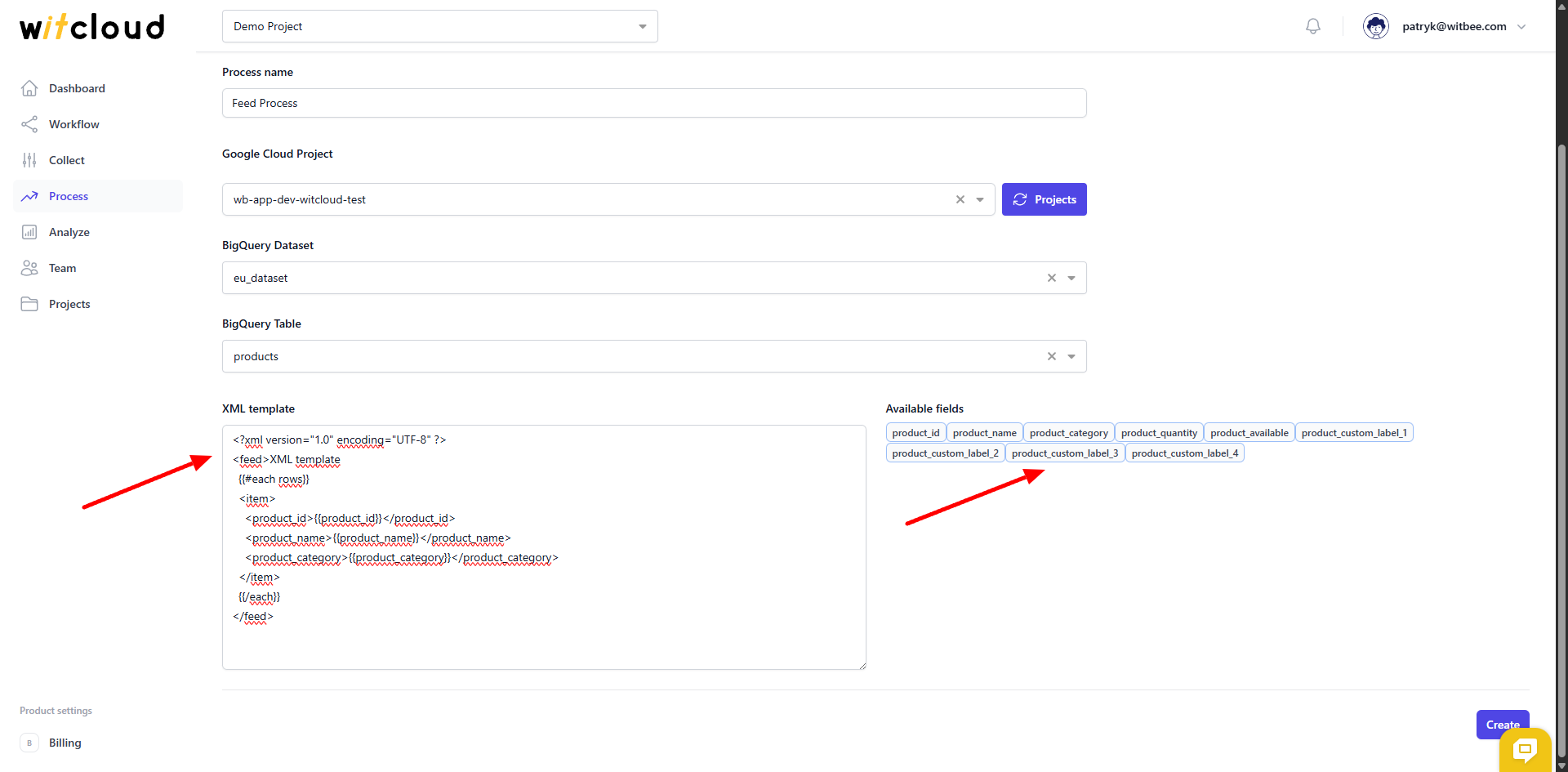
Task: Open the yellow chat support widget
Action: (x=1525, y=749)
